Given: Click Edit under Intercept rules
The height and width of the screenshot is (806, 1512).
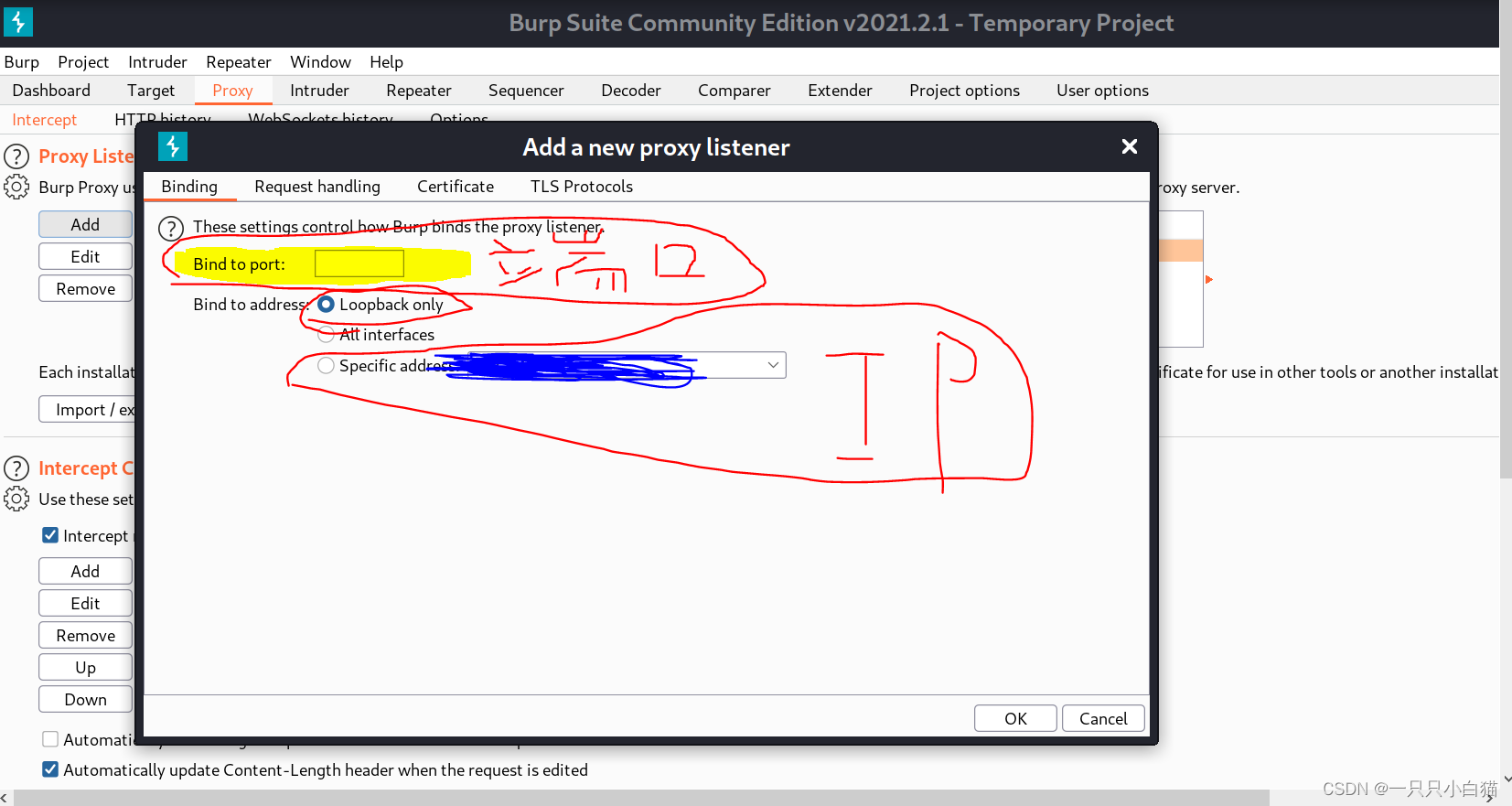Looking at the screenshot, I should click(85, 603).
